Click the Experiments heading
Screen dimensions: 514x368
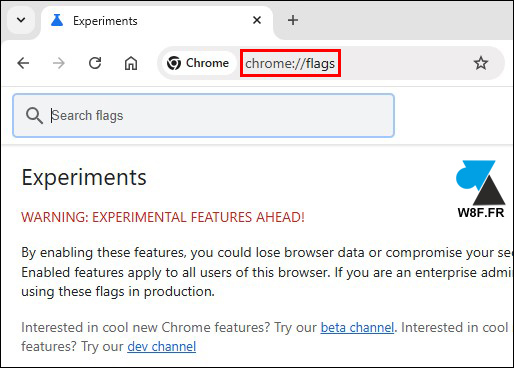pyautogui.click(x=84, y=178)
